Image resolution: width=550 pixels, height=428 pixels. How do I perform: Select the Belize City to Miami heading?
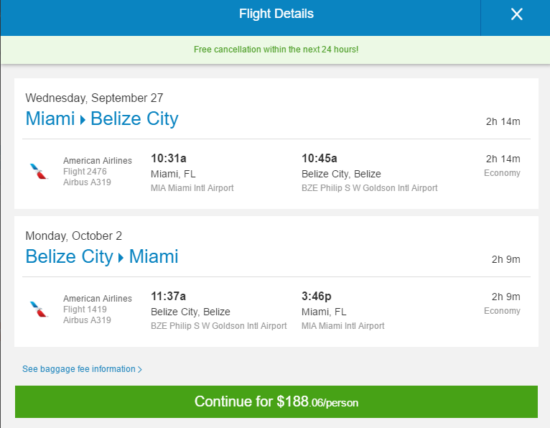tap(102, 256)
